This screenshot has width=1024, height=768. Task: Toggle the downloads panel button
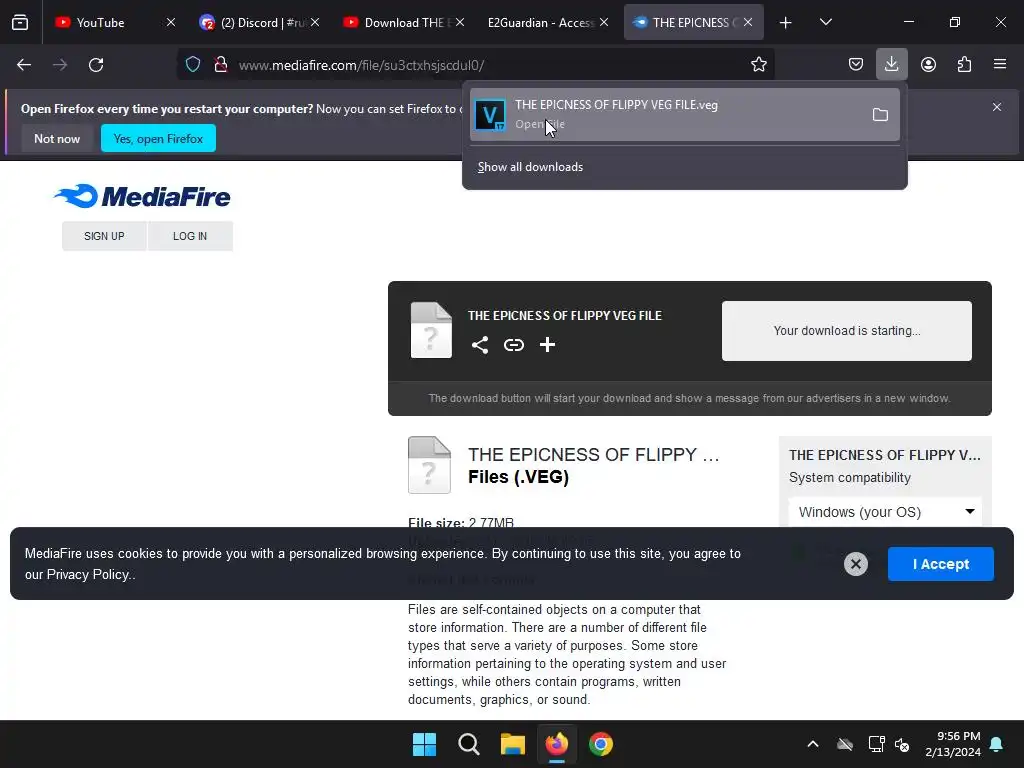(891, 65)
